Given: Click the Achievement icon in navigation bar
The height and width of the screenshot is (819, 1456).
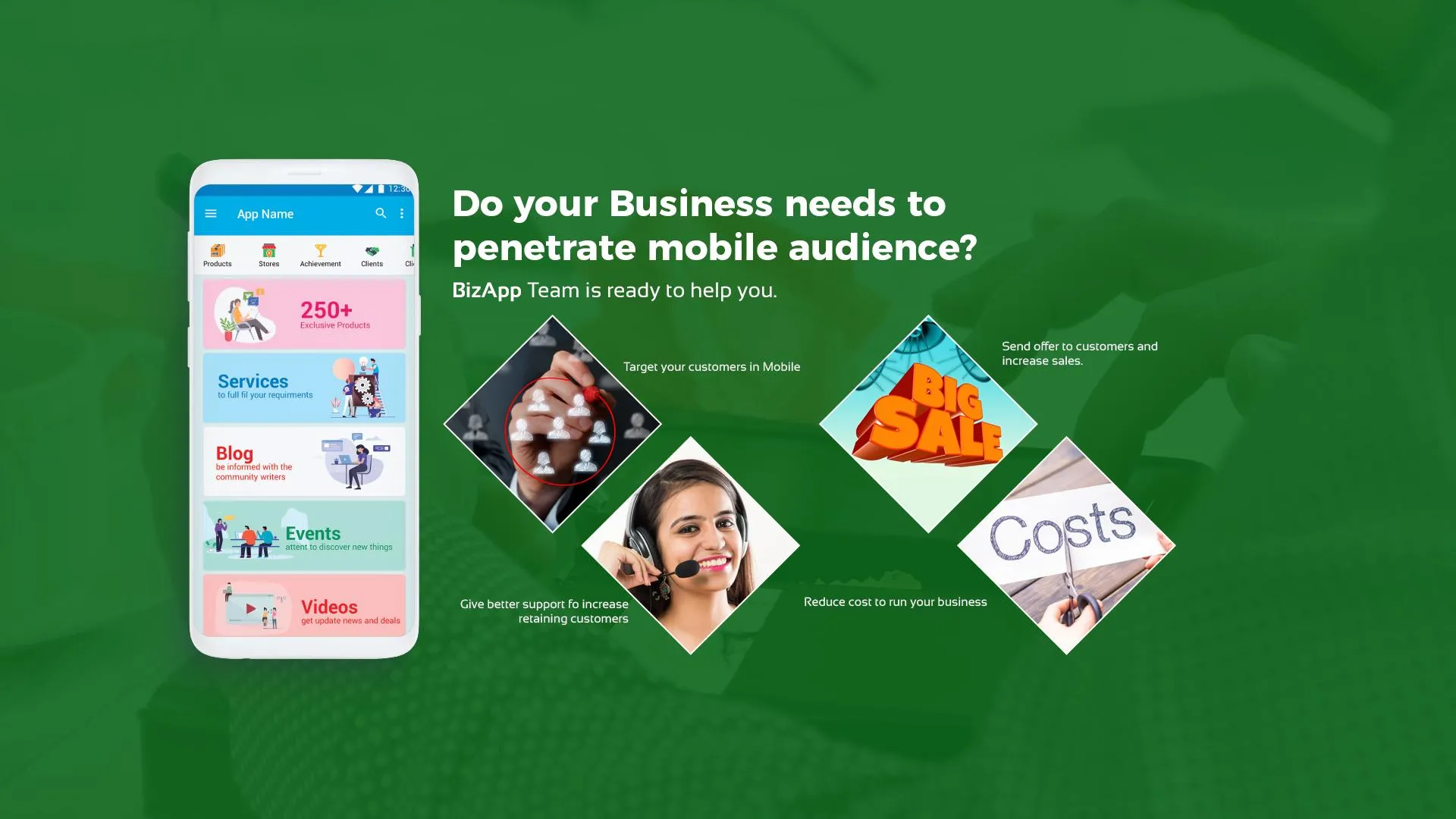Looking at the screenshot, I should 320,250.
